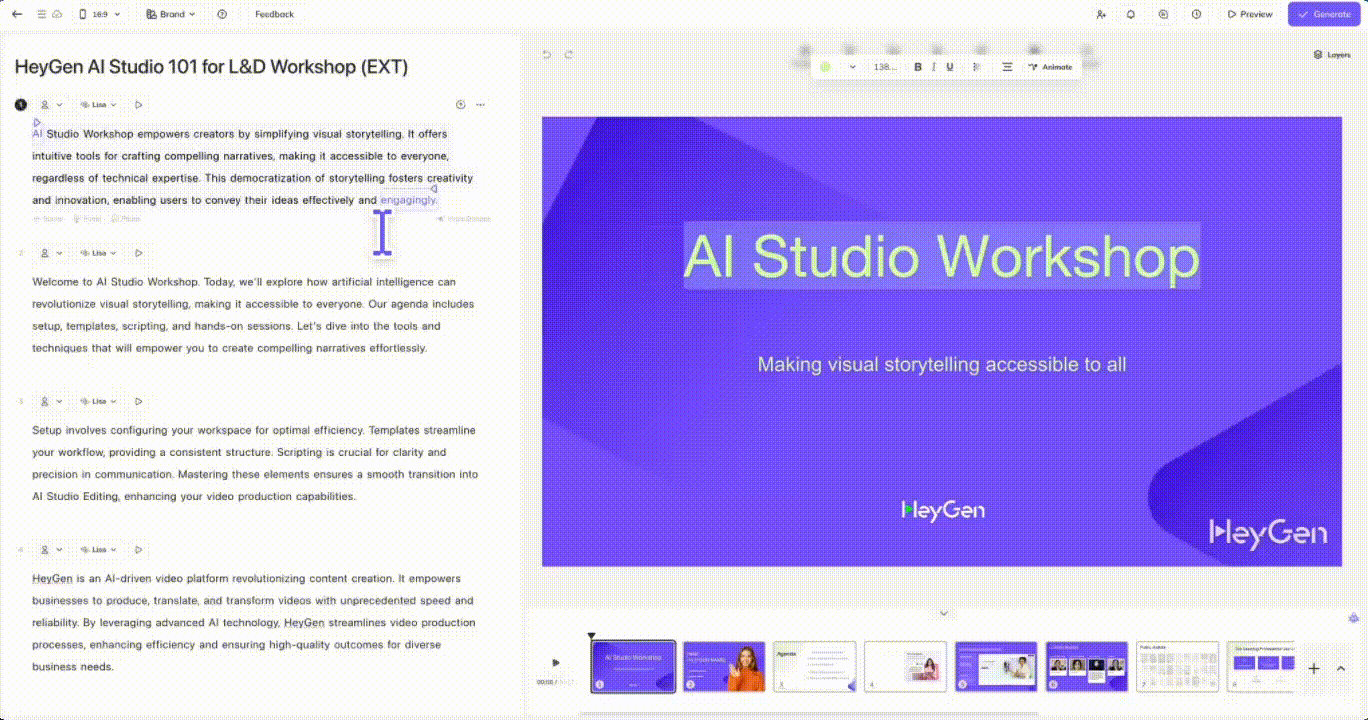Click the Animate button in text toolbar
This screenshot has height=720, width=1368.
coord(1050,67)
